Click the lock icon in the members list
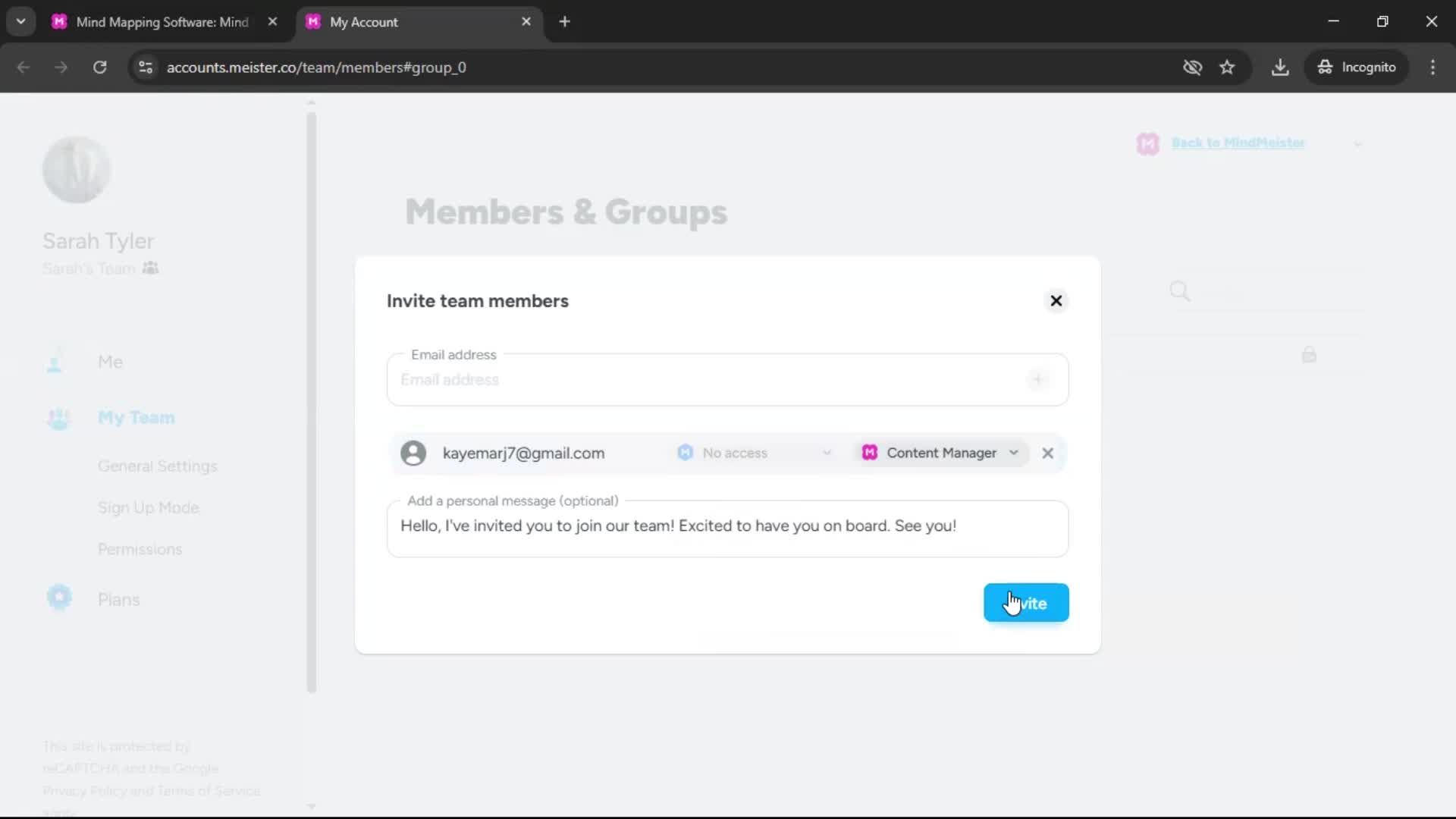1456x819 pixels. (1309, 354)
